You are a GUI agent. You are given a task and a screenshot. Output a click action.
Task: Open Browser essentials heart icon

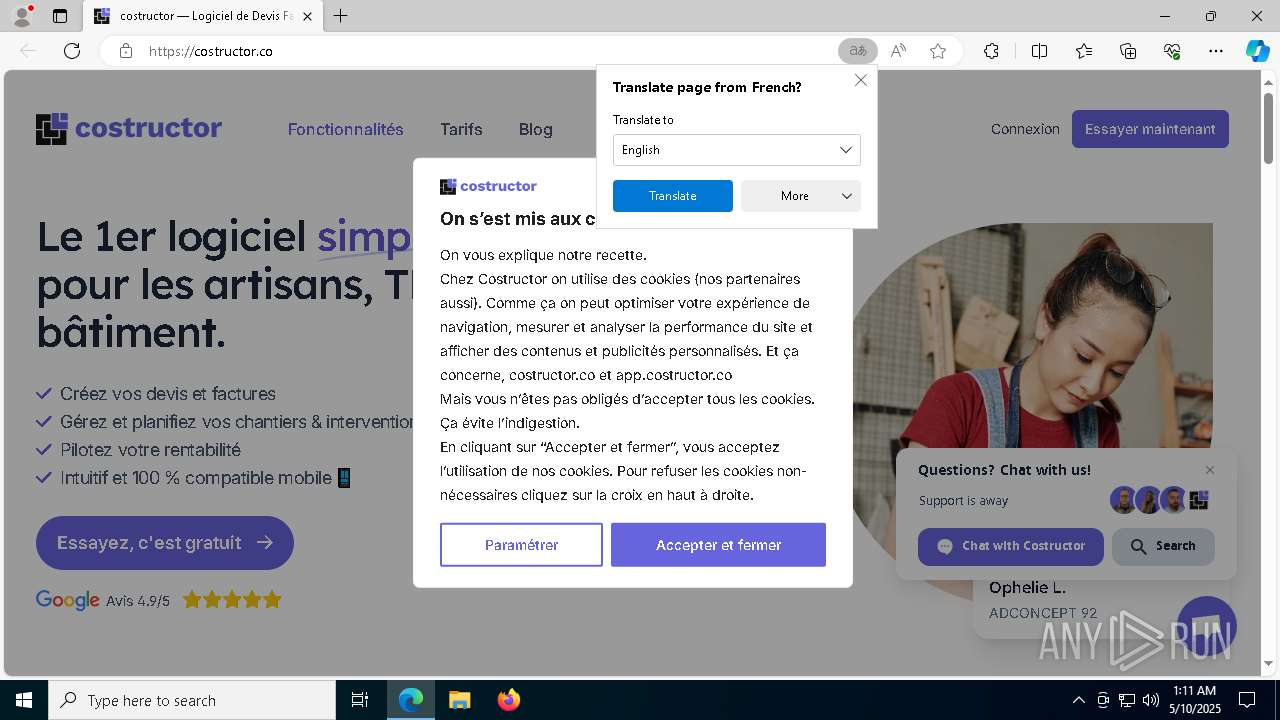1172,51
